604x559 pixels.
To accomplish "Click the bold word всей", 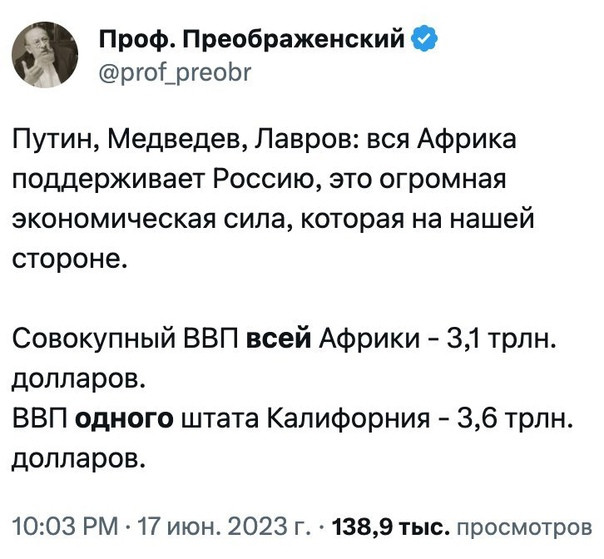I will click(x=278, y=339).
